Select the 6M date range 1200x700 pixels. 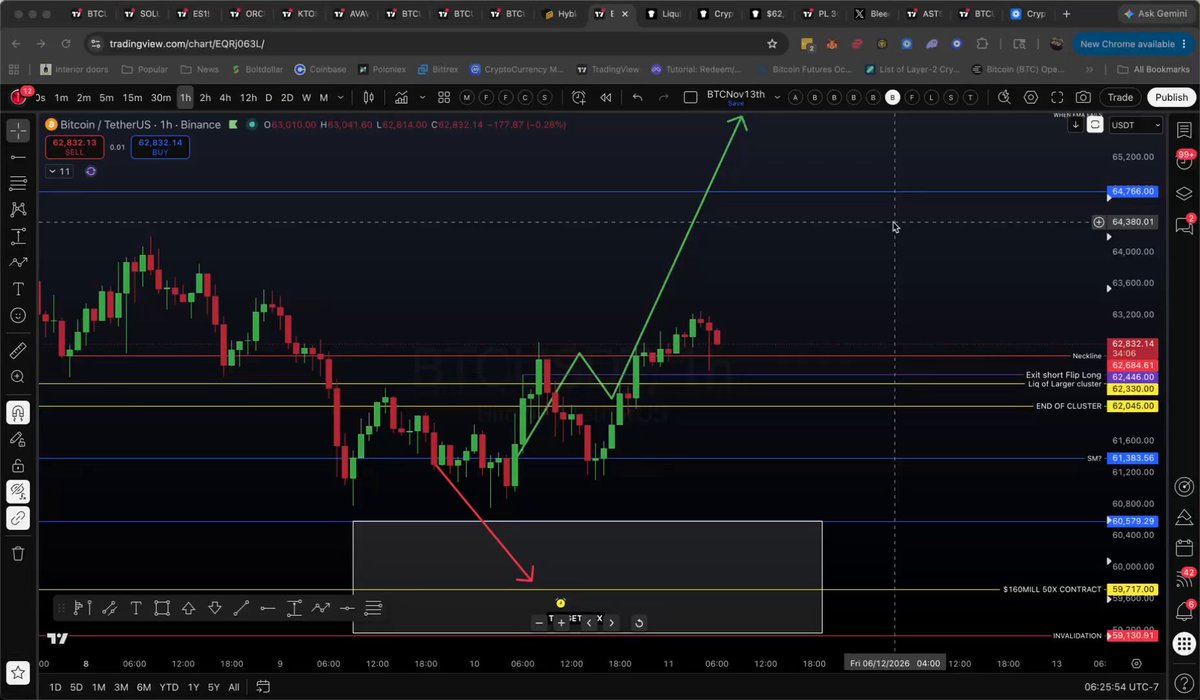pyautogui.click(x=144, y=687)
